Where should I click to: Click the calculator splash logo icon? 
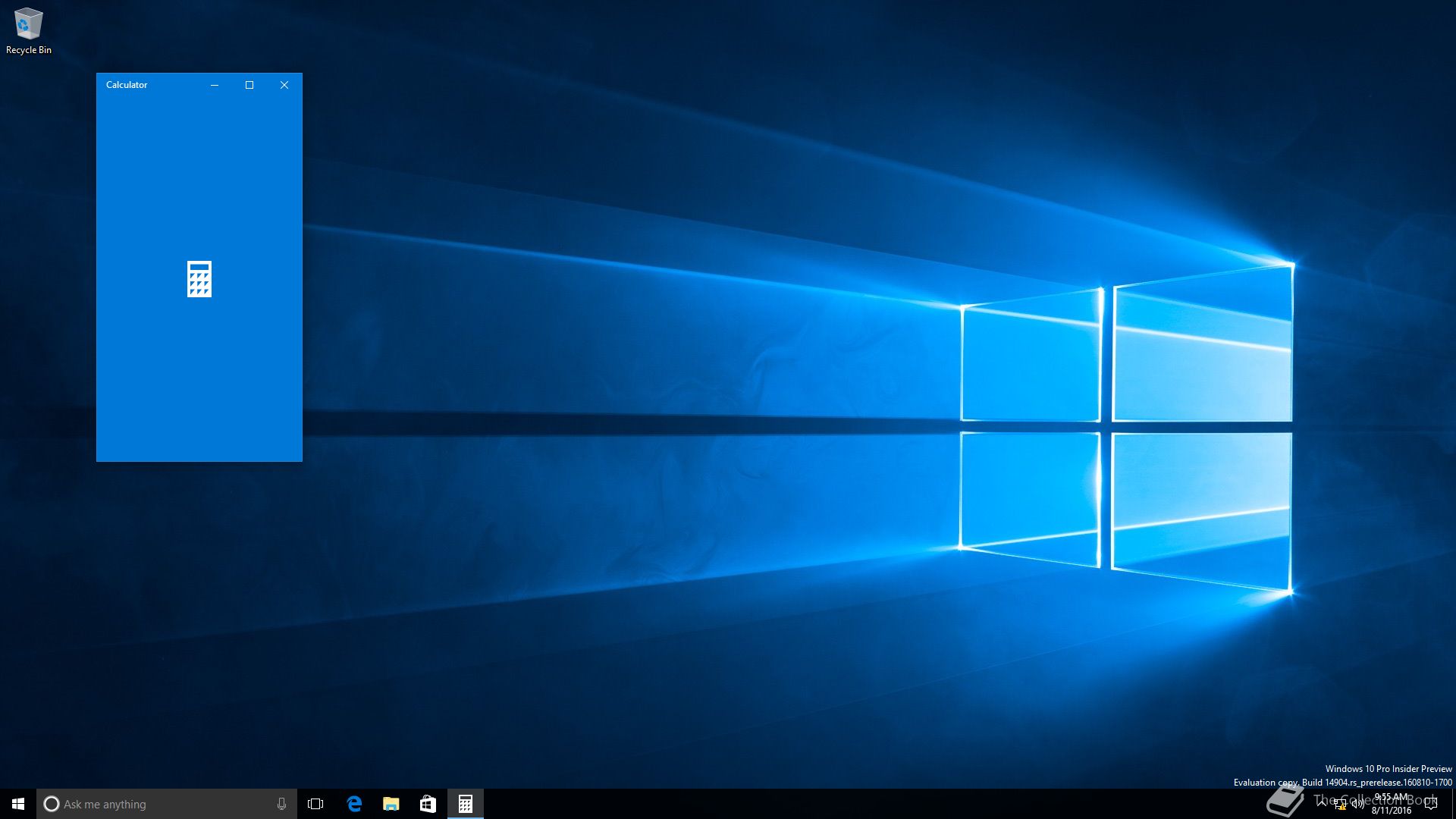click(x=199, y=279)
